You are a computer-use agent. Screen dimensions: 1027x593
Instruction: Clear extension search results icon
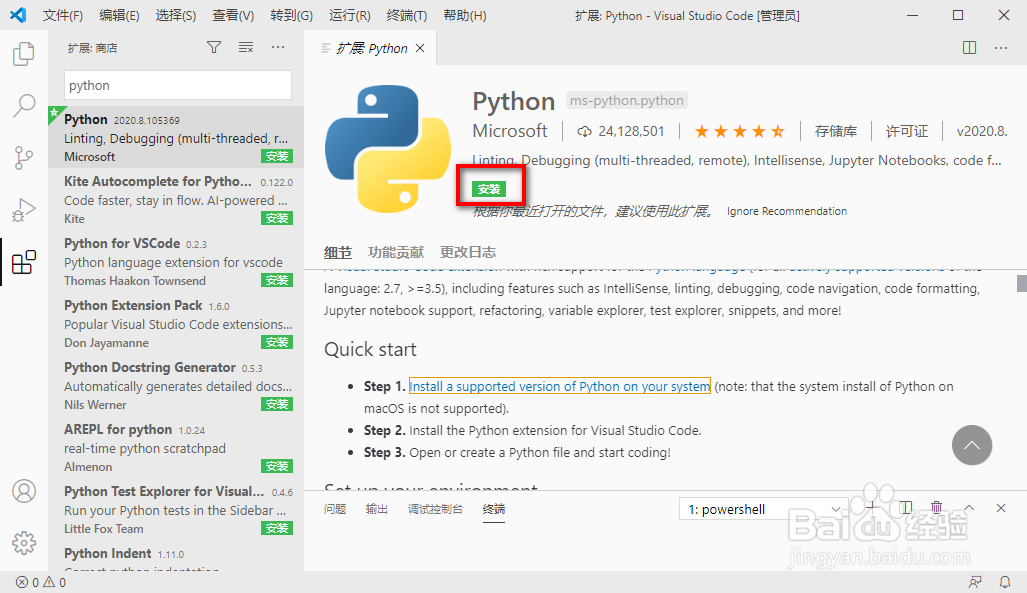point(246,47)
